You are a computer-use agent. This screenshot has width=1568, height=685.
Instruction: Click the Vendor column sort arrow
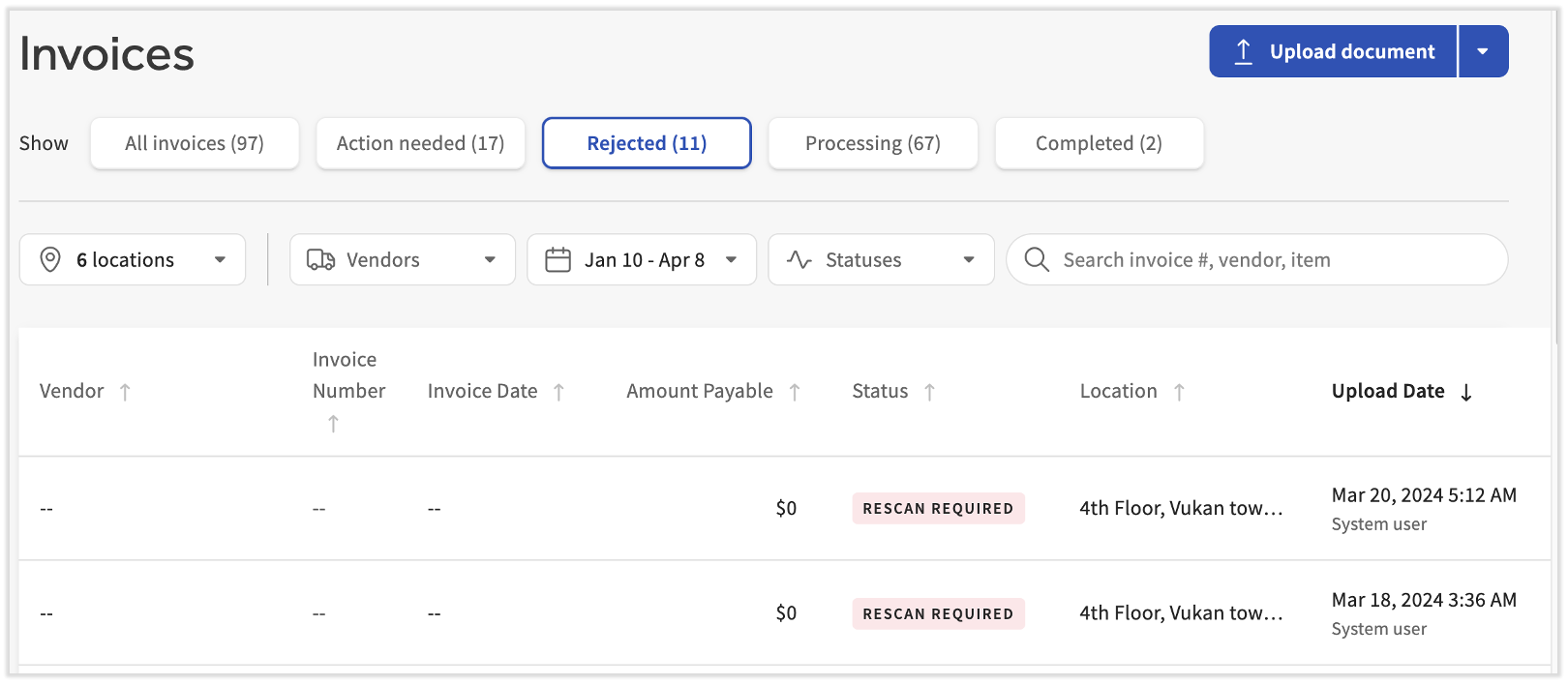pyautogui.click(x=125, y=392)
